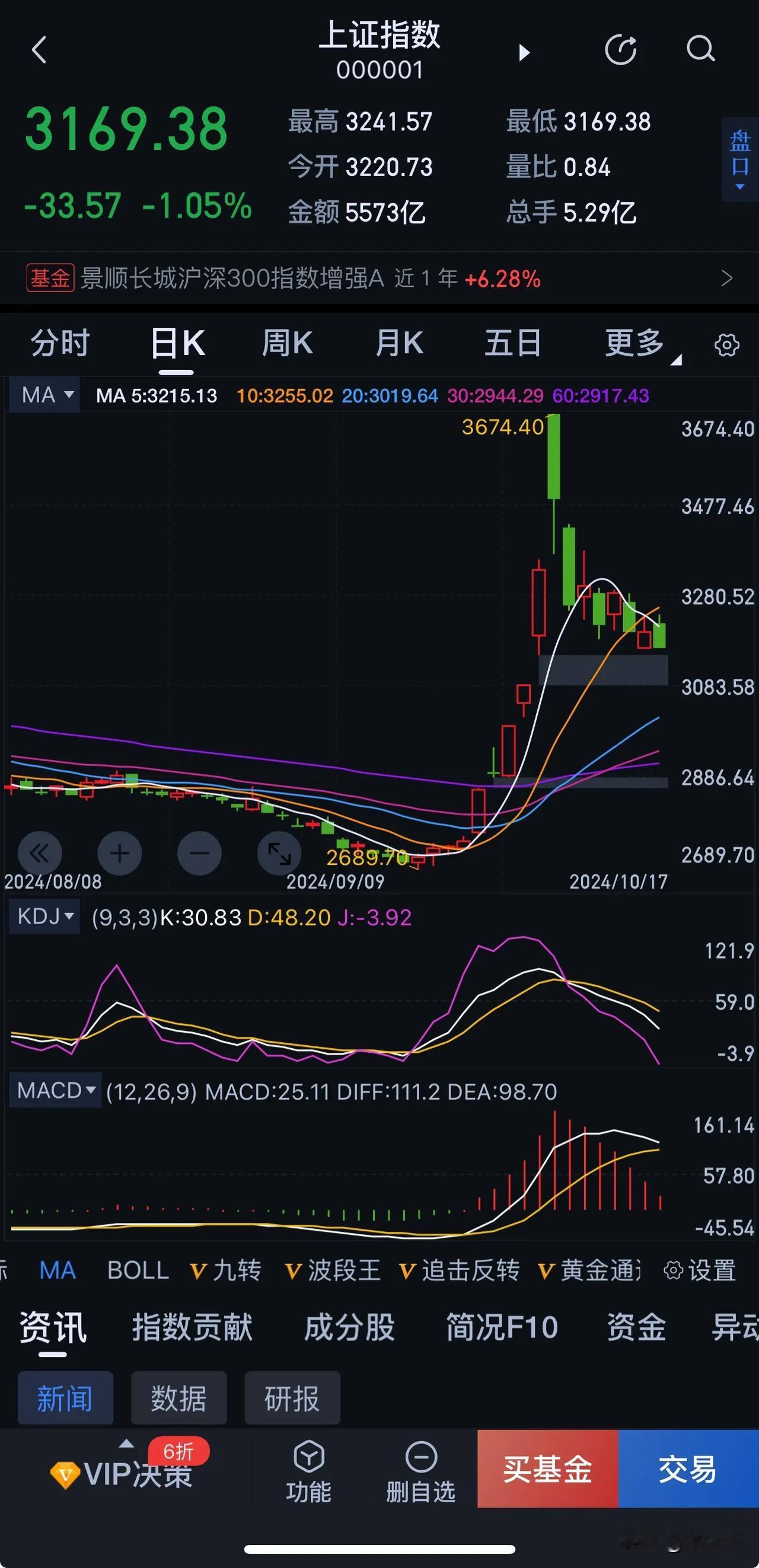Expand chart to fullscreen with diagonal arrows icon

coord(279,854)
